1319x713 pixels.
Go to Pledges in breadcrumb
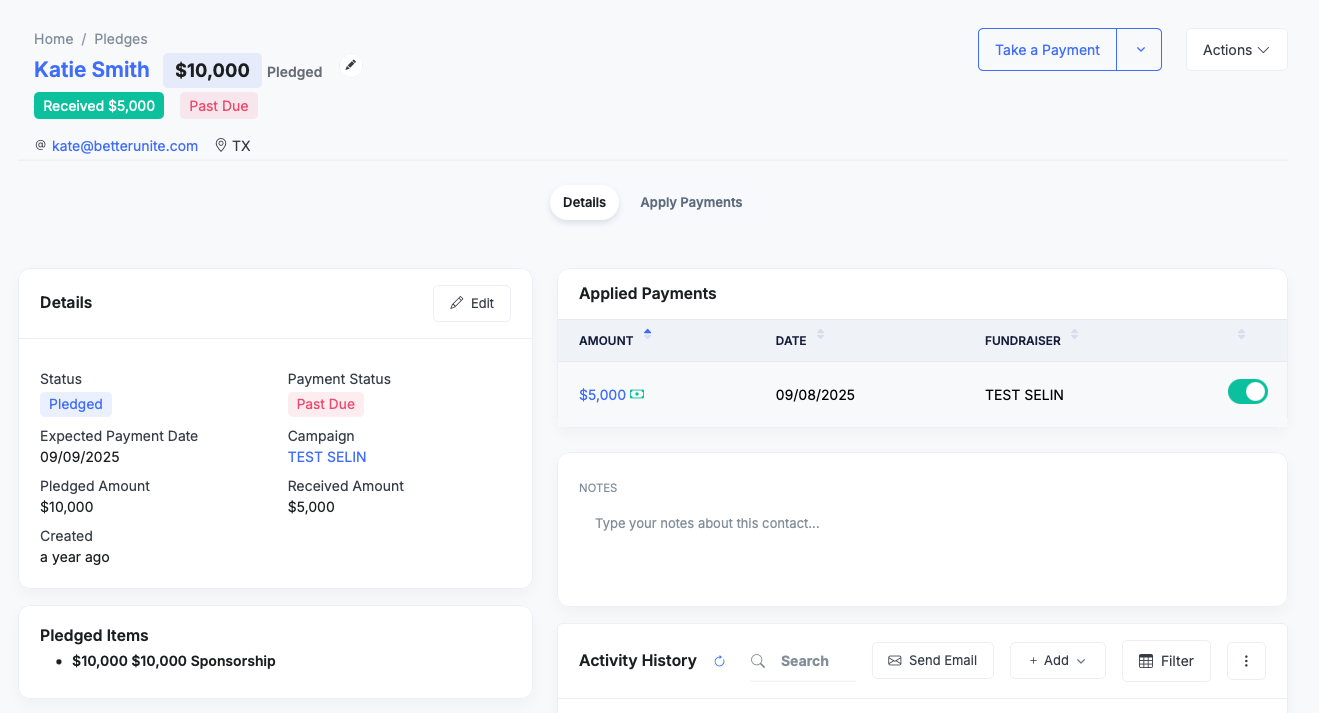(121, 39)
